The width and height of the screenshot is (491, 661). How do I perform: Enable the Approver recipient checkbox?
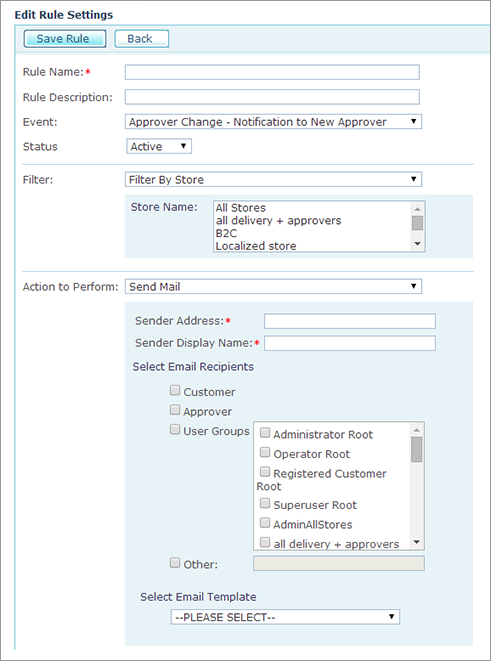(175, 410)
